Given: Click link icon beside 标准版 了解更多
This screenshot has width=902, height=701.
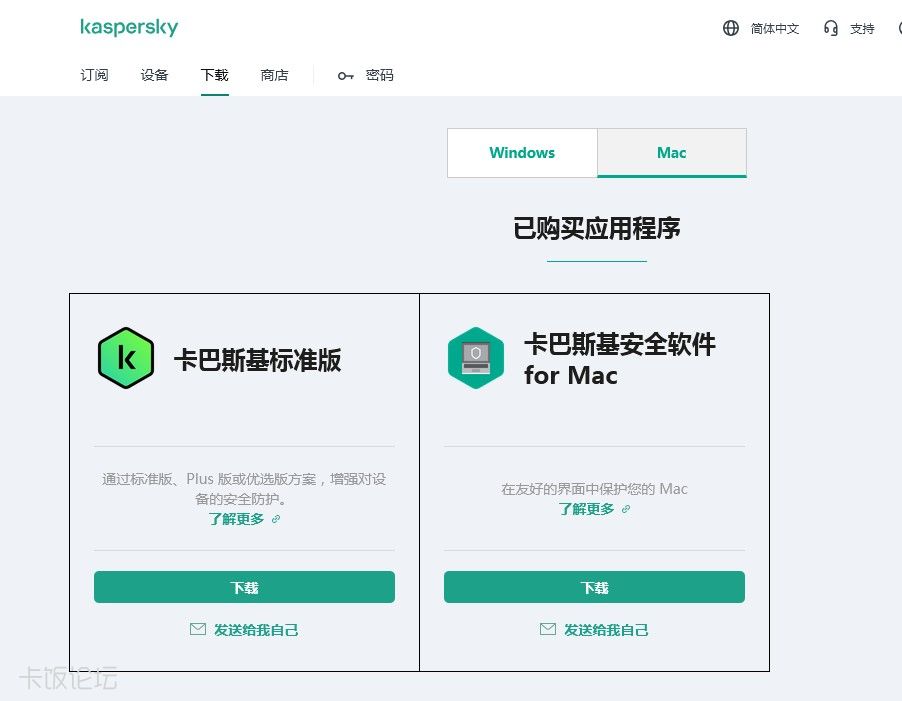Looking at the screenshot, I should 277,519.
